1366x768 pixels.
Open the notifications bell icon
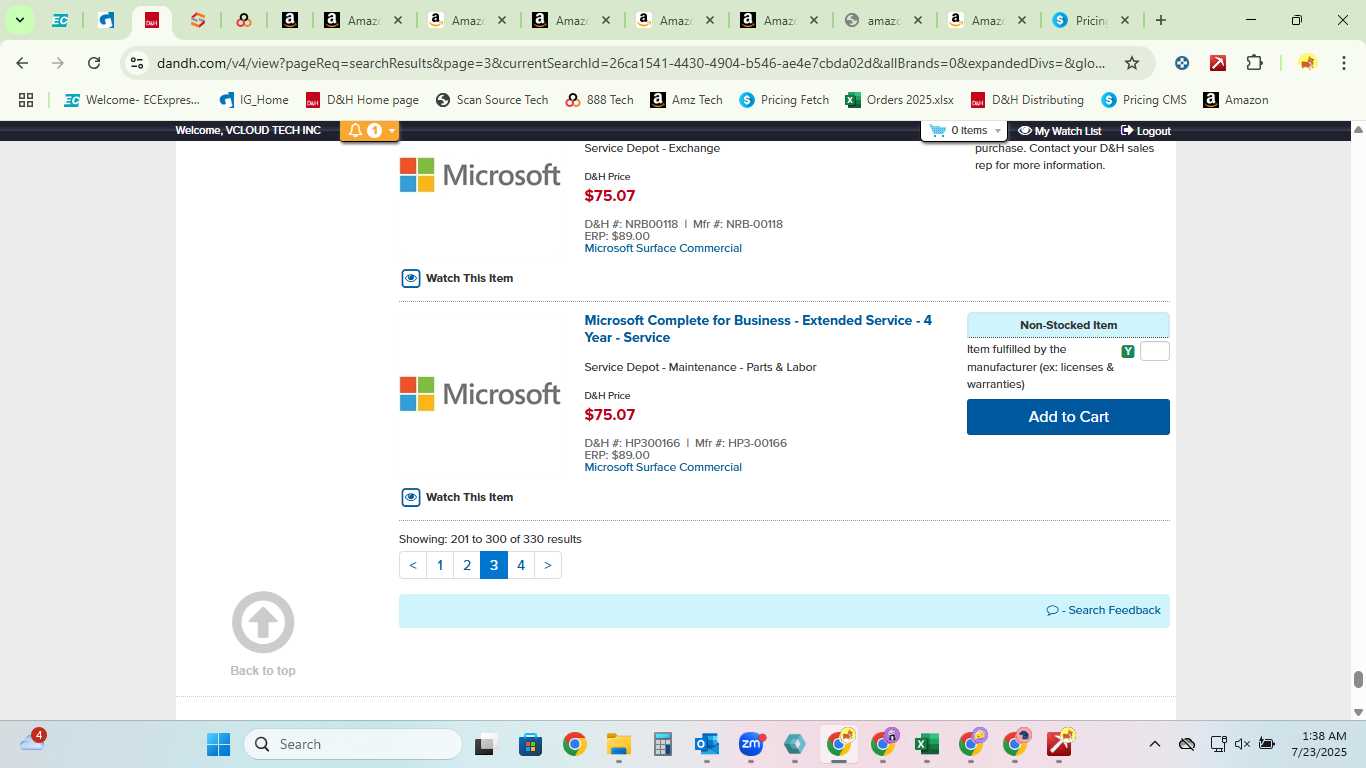click(355, 130)
